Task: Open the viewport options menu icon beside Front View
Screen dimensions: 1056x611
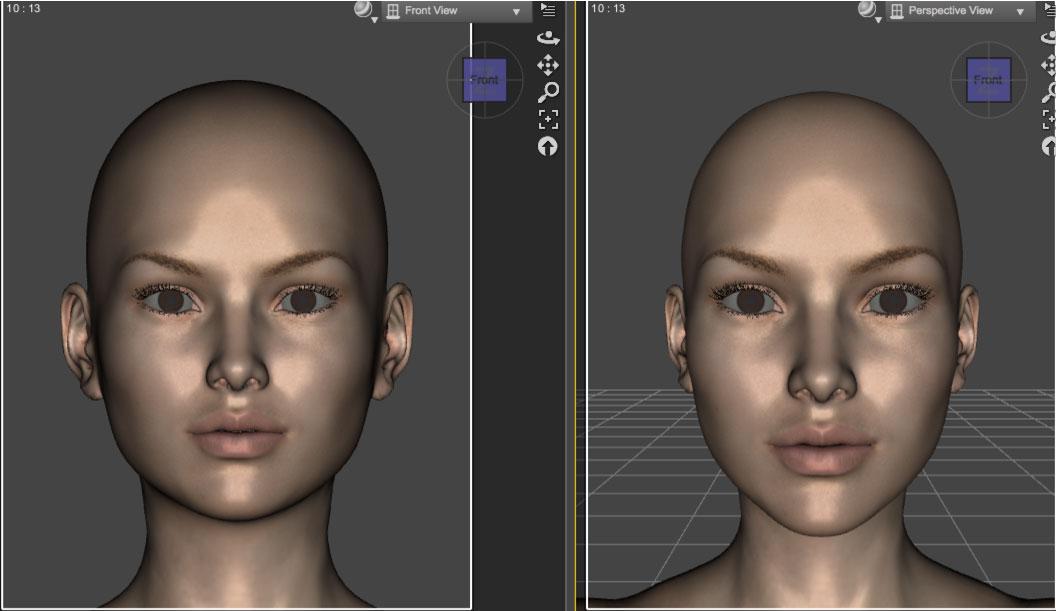Action: (548, 10)
